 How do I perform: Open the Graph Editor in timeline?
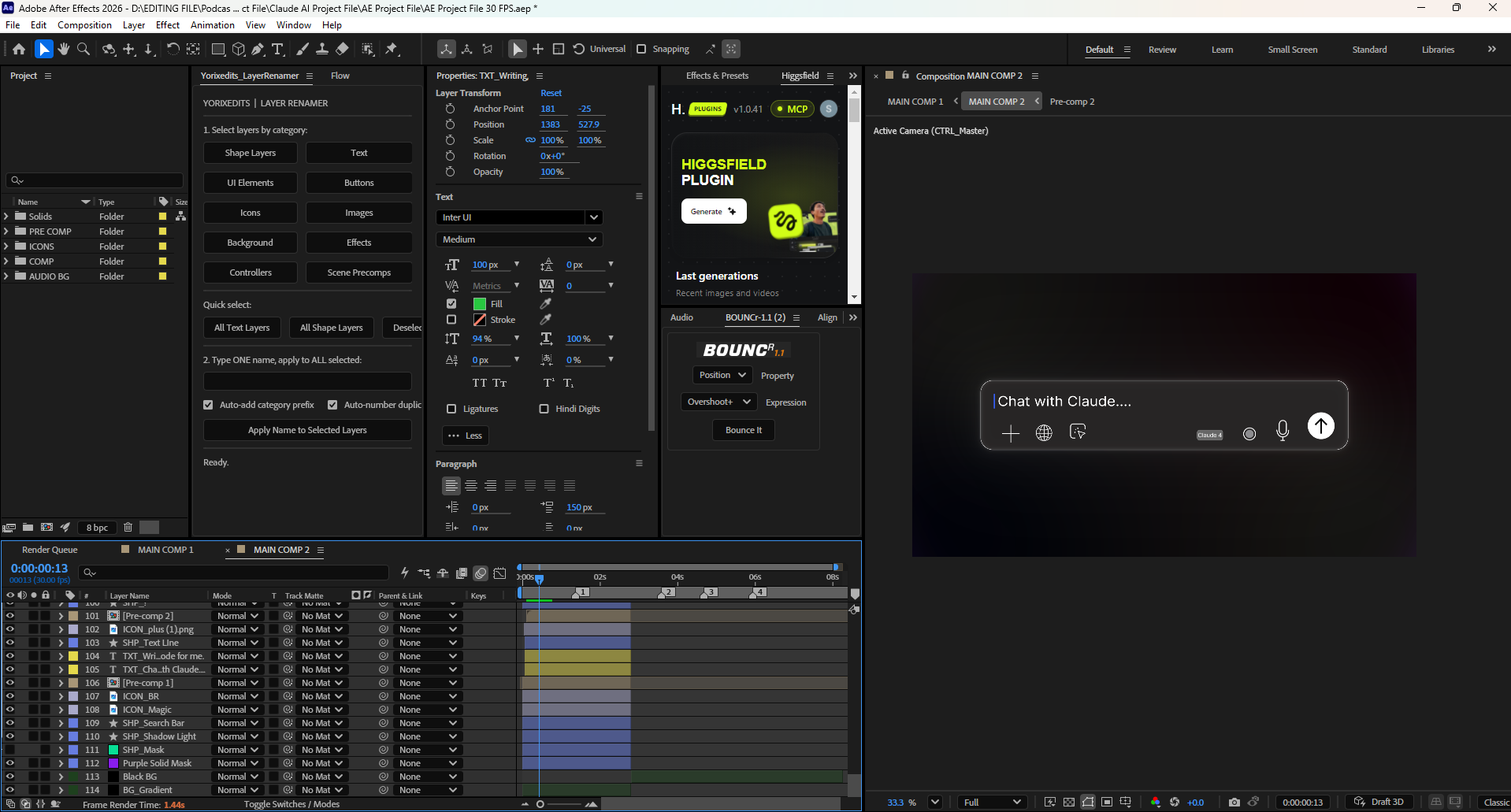(500, 573)
